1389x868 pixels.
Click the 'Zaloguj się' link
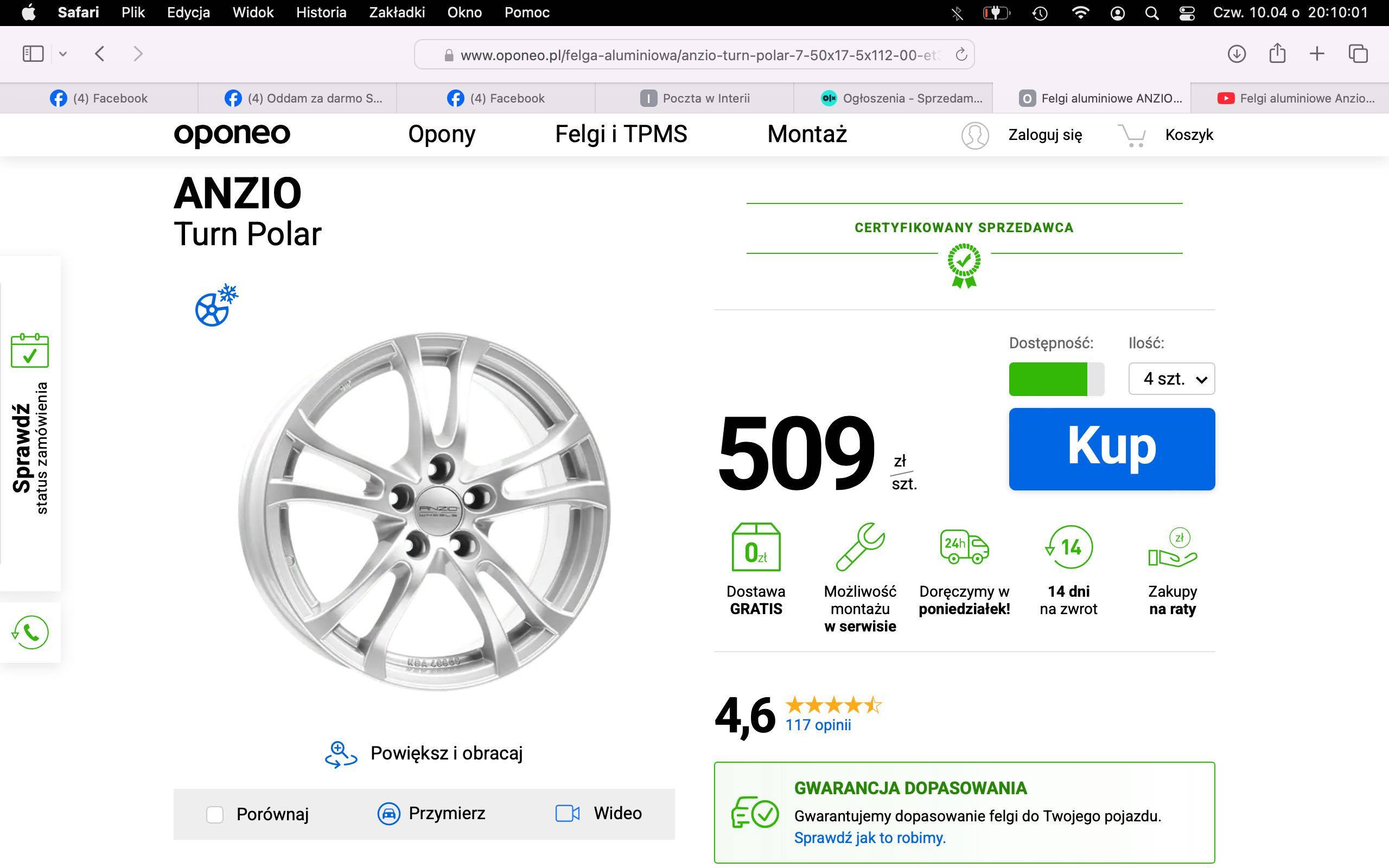point(1044,136)
